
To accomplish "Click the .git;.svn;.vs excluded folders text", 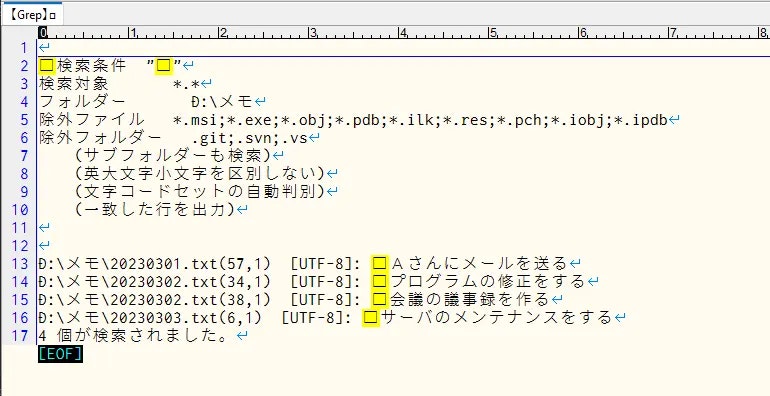I will coord(250,138).
